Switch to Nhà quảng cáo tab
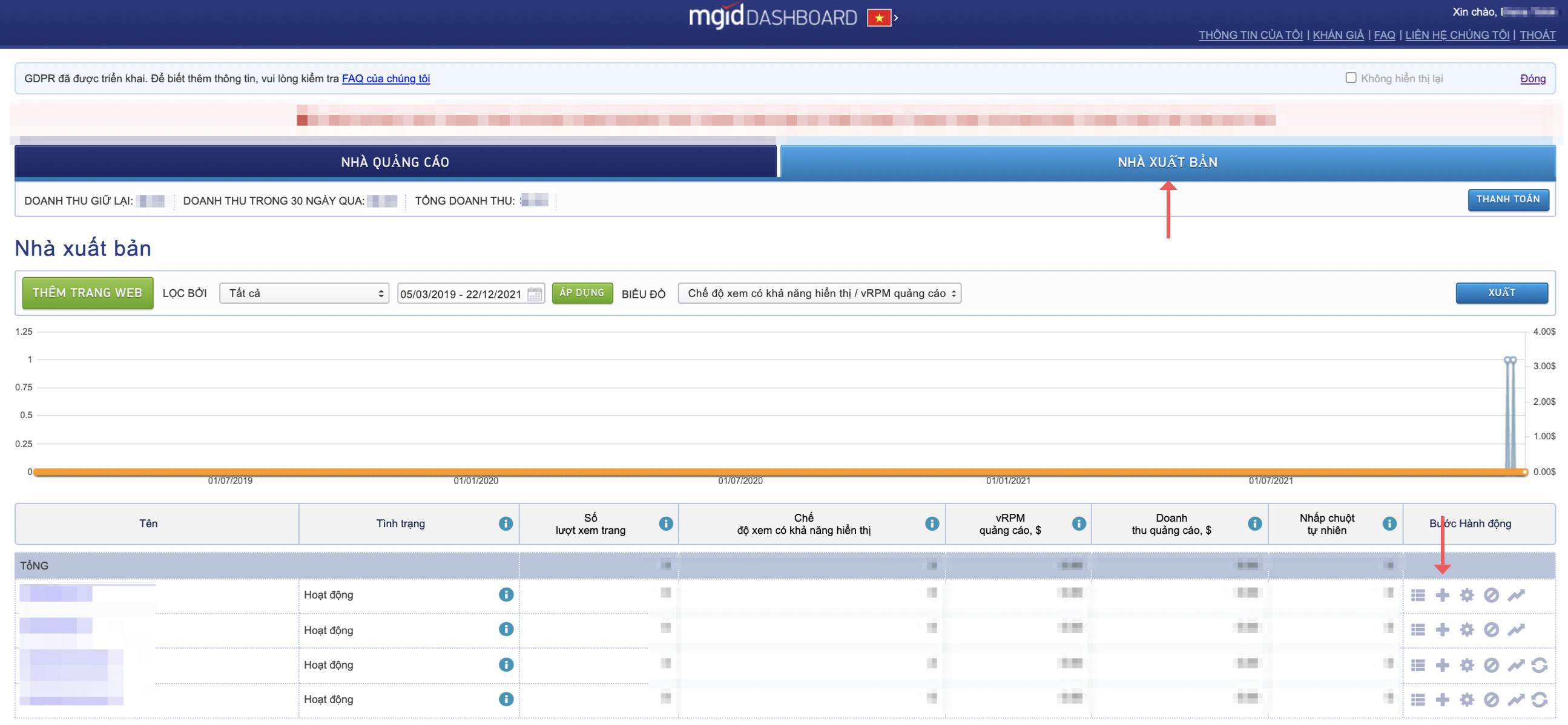 [x=395, y=162]
